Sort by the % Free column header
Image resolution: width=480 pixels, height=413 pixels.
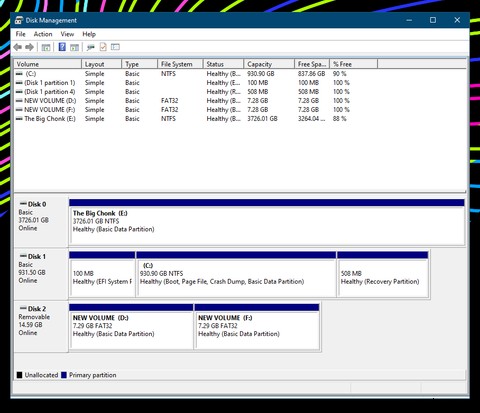(353, 64)
